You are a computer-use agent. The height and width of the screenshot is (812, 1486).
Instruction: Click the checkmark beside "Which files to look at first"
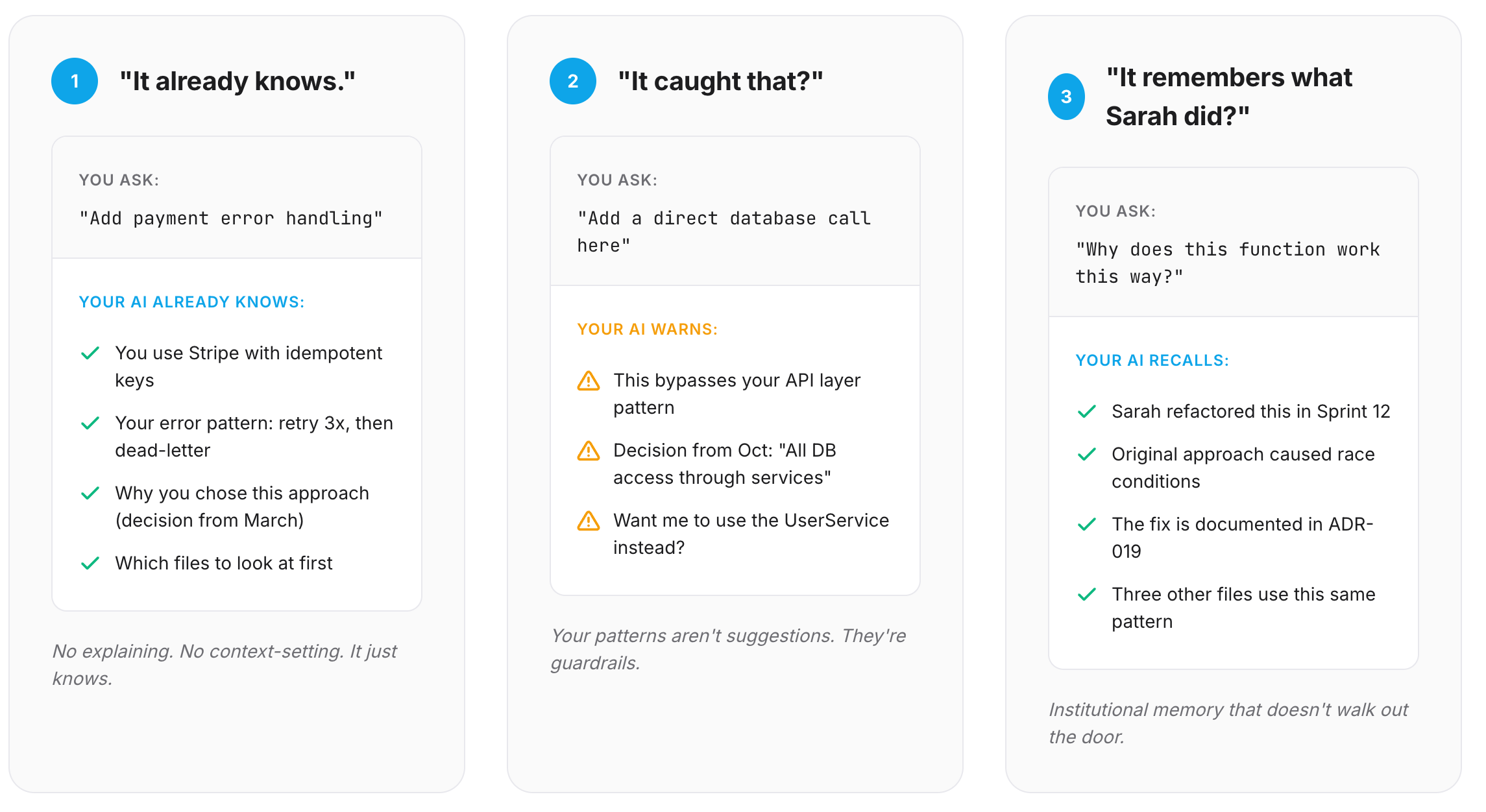point(90,564)
